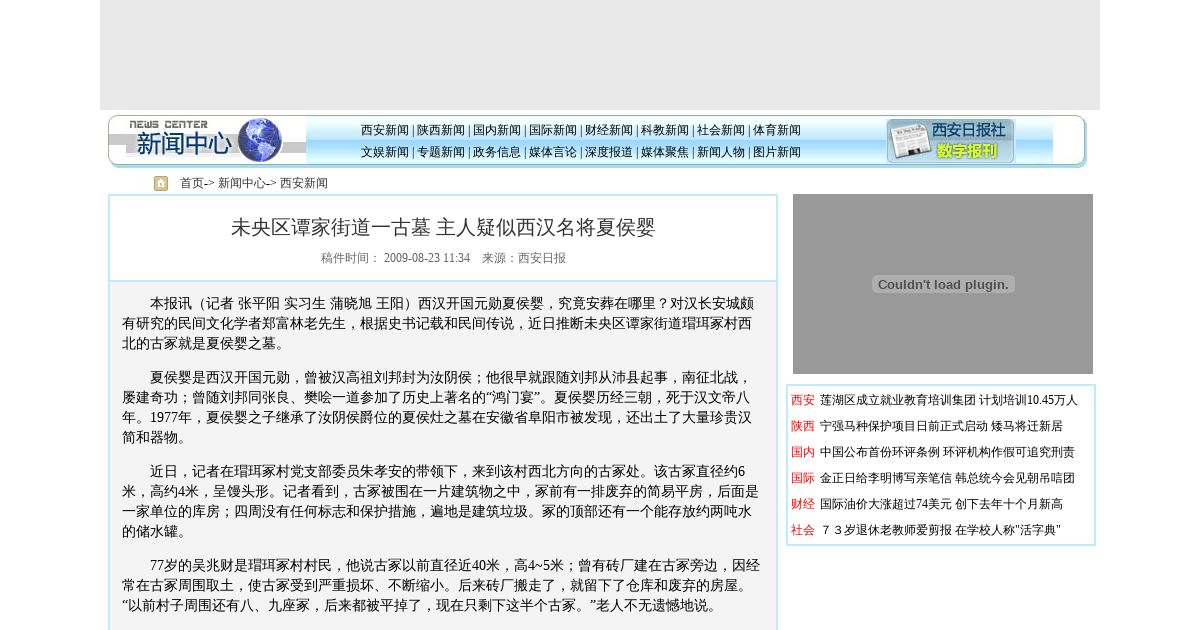Go to 媒体聚焦 section
This screenshot has width=1200, height=630.
tap(665, 152)
